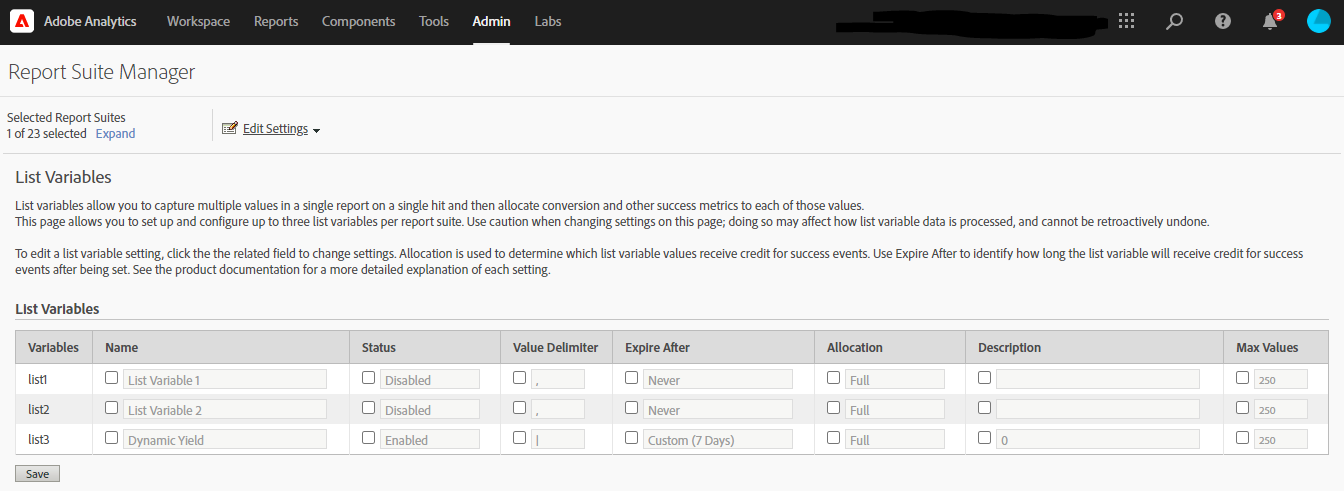
Task: Click the Expand link for report suites
Action: tap(115, 134)
